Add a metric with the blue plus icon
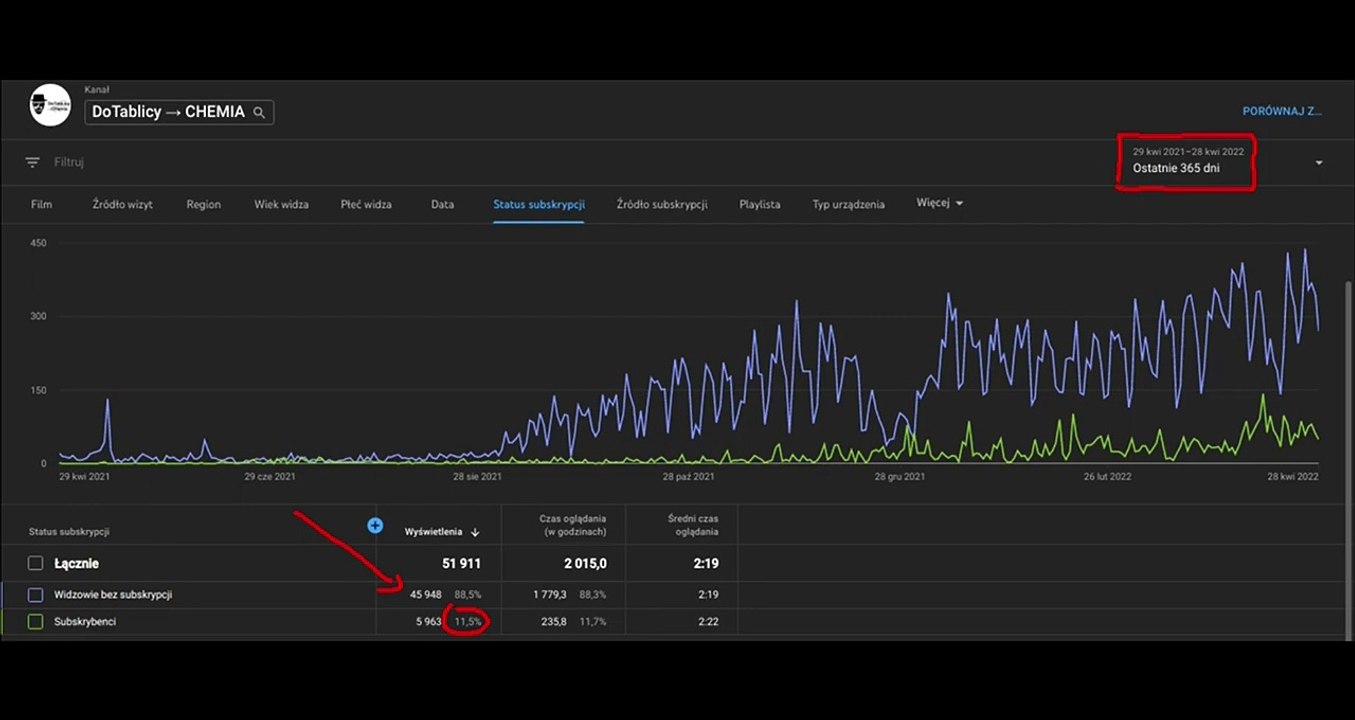The image size is (1355, 720). pyautogui.click(x=375, y=525)
